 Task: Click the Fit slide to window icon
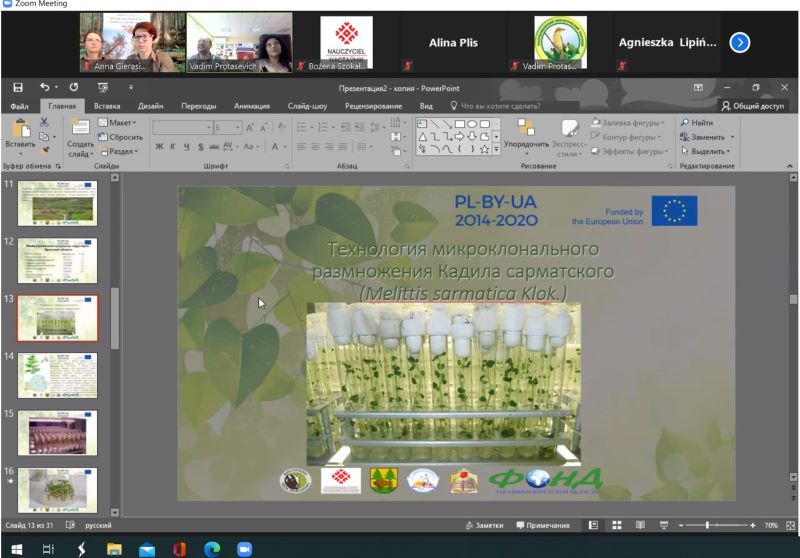(x=789, y=525)
